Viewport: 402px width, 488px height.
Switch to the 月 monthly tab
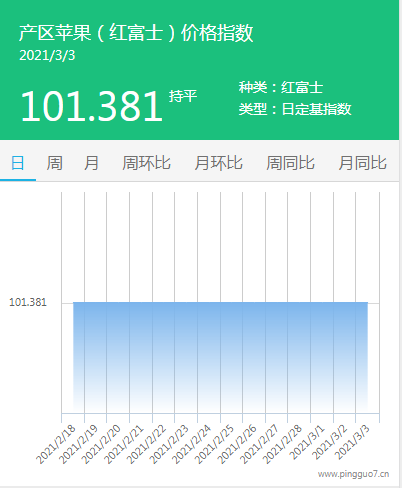pos(91,163)
